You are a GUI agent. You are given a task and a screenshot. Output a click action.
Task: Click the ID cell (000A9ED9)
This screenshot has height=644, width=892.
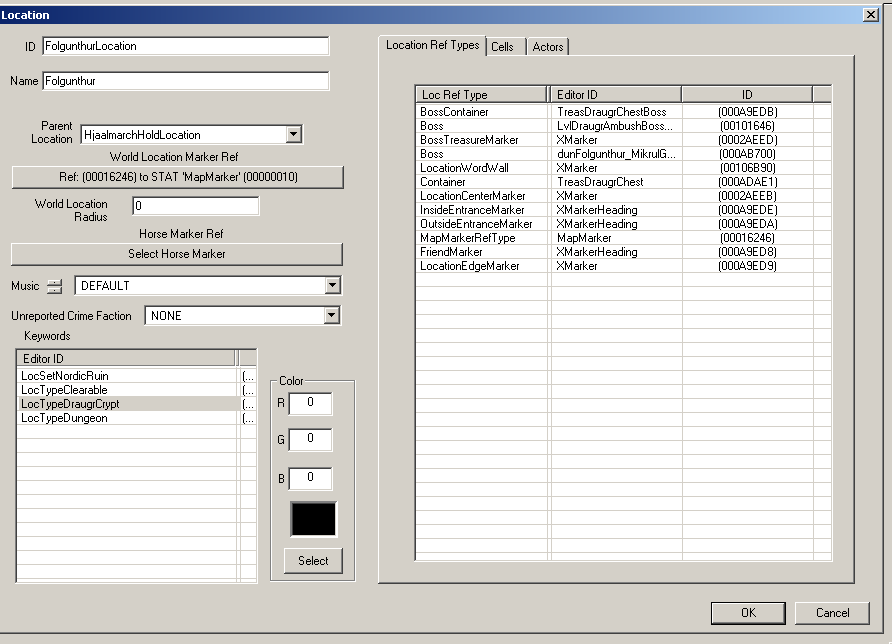tap(748, 266)
